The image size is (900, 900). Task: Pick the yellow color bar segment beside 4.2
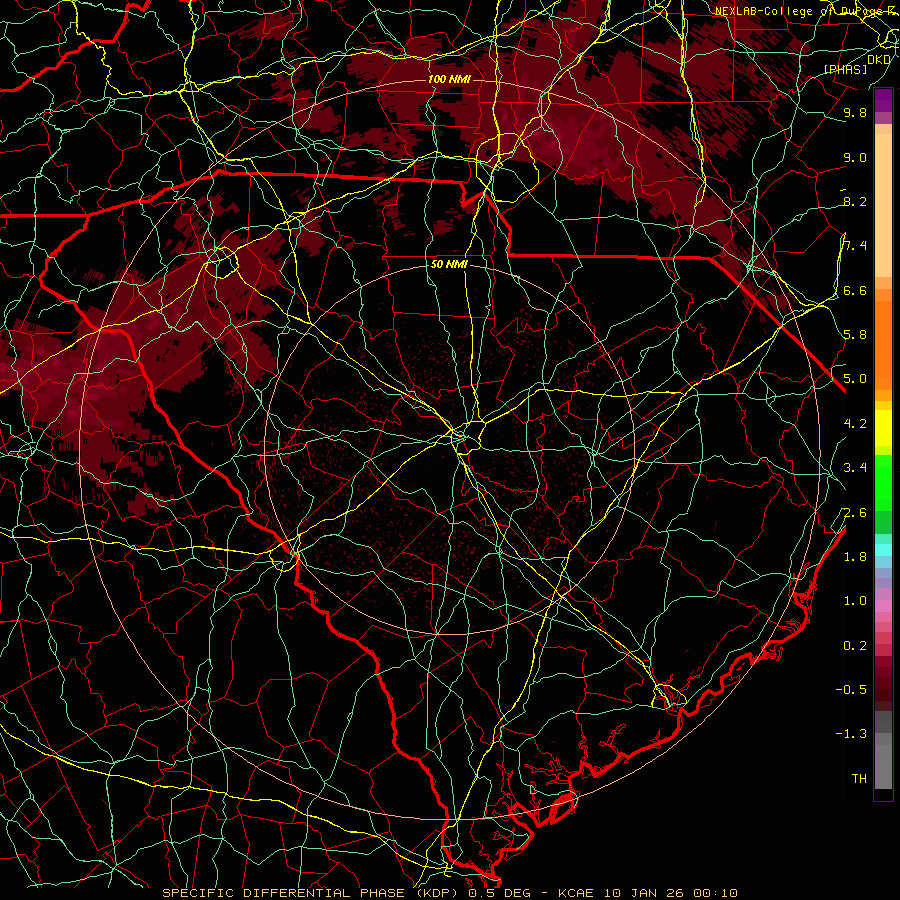click(883, 428)
